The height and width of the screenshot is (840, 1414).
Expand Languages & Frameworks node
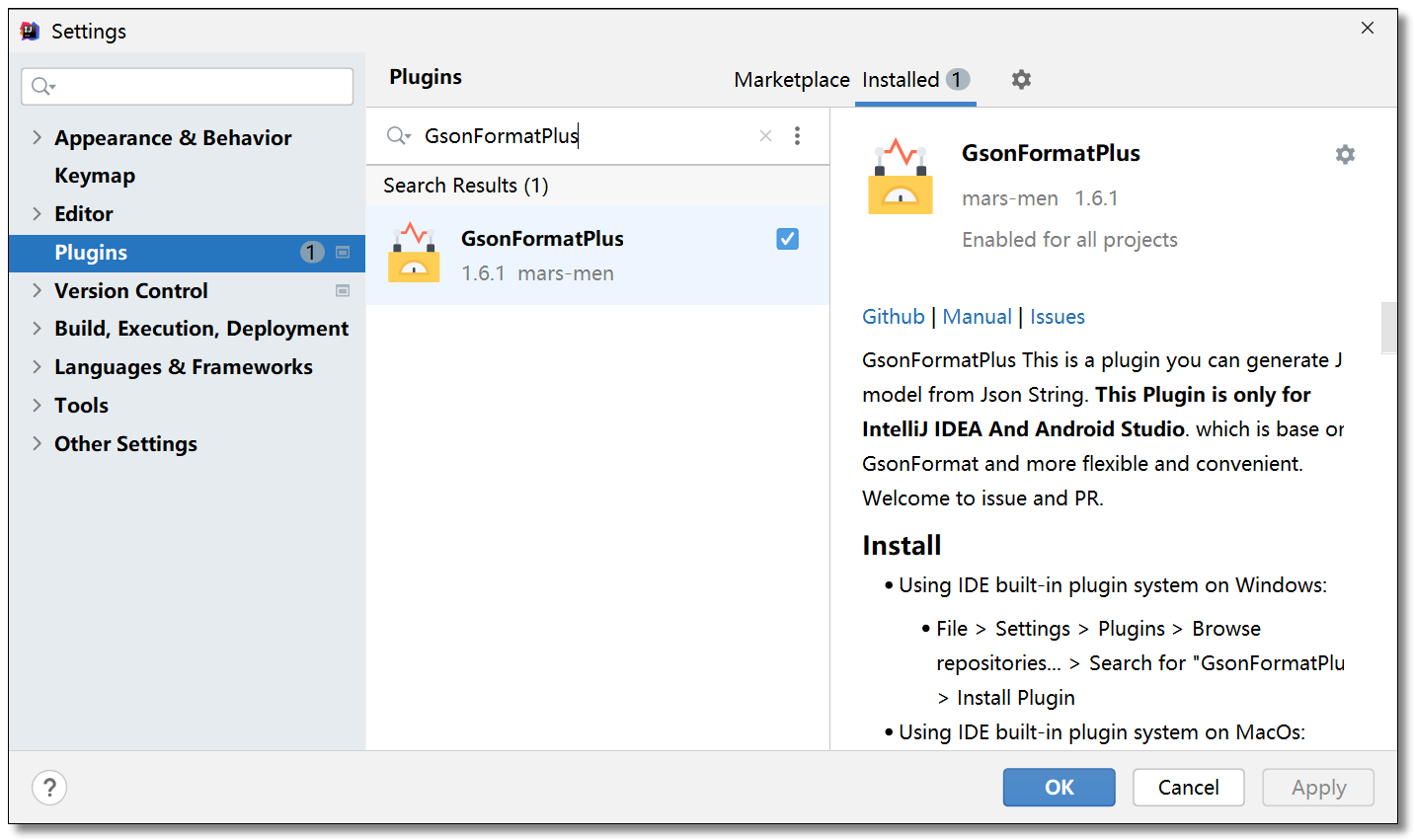[x=37, y=366]
